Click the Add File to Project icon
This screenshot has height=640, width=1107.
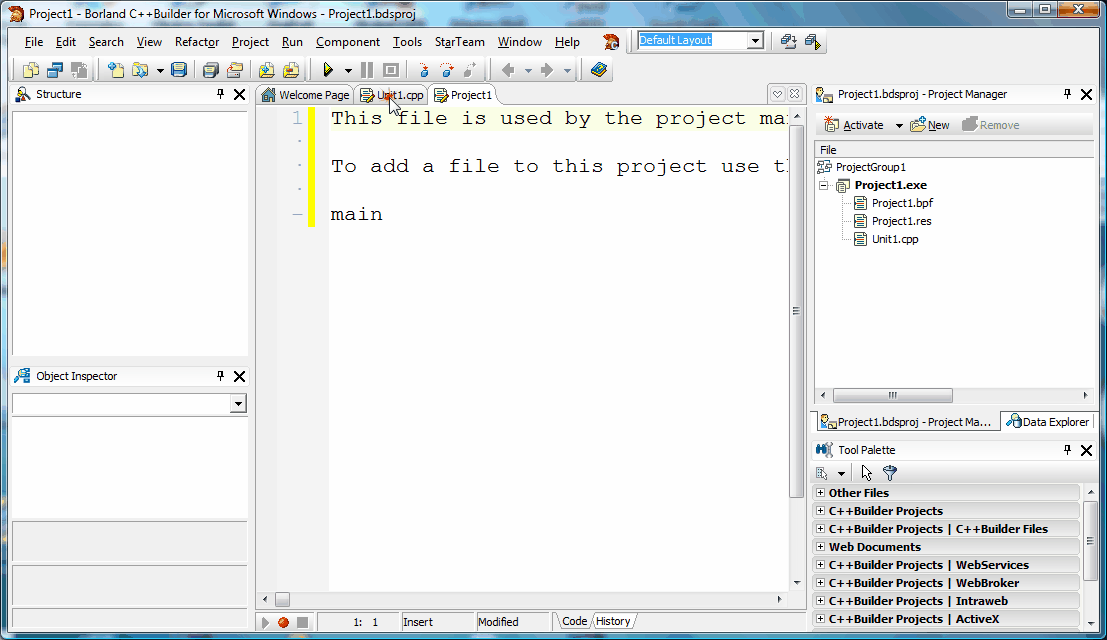coord(266,70)
